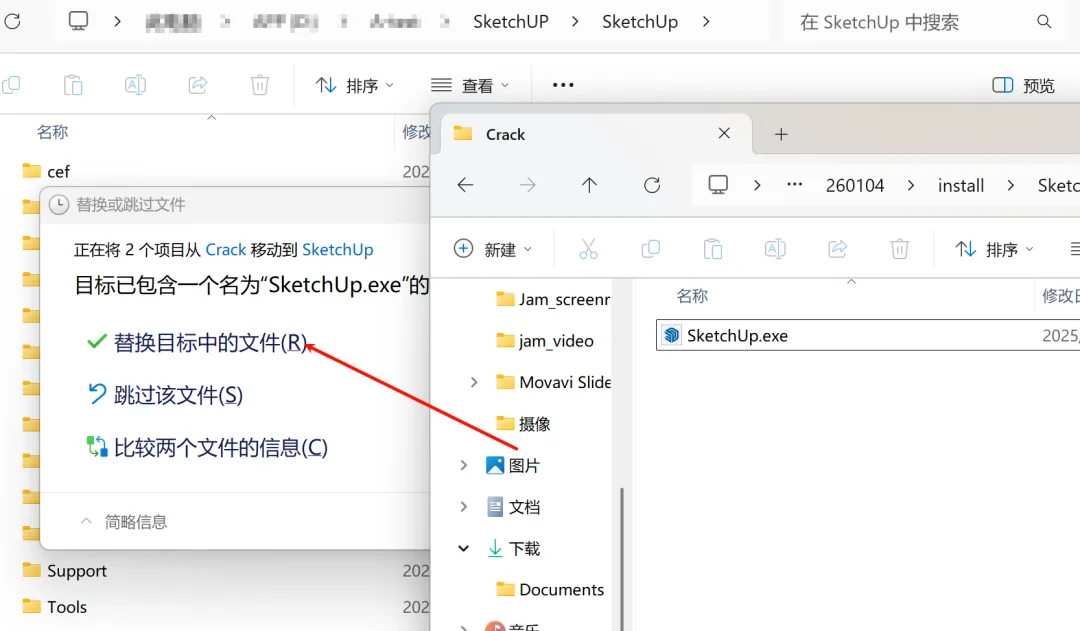1080x631 pixels.
Task: Expand the chevron after install breadcrumb
Action: point(1010,185)
